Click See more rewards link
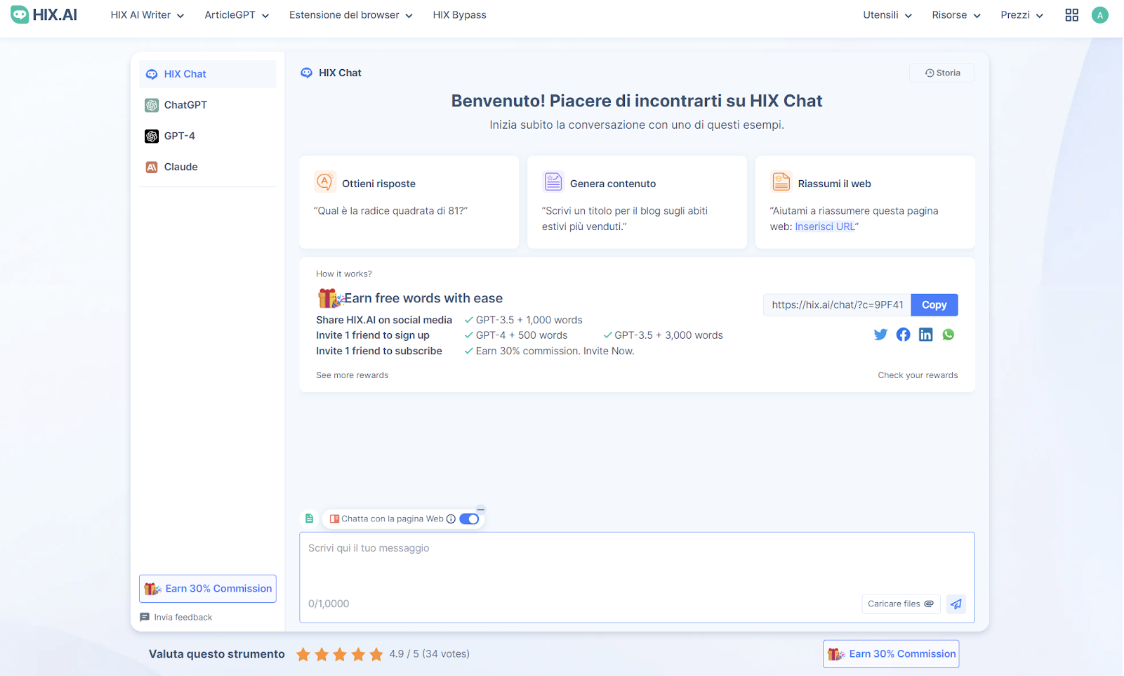The width and height of the screenshot is (1124, 676). pos(352,375)
